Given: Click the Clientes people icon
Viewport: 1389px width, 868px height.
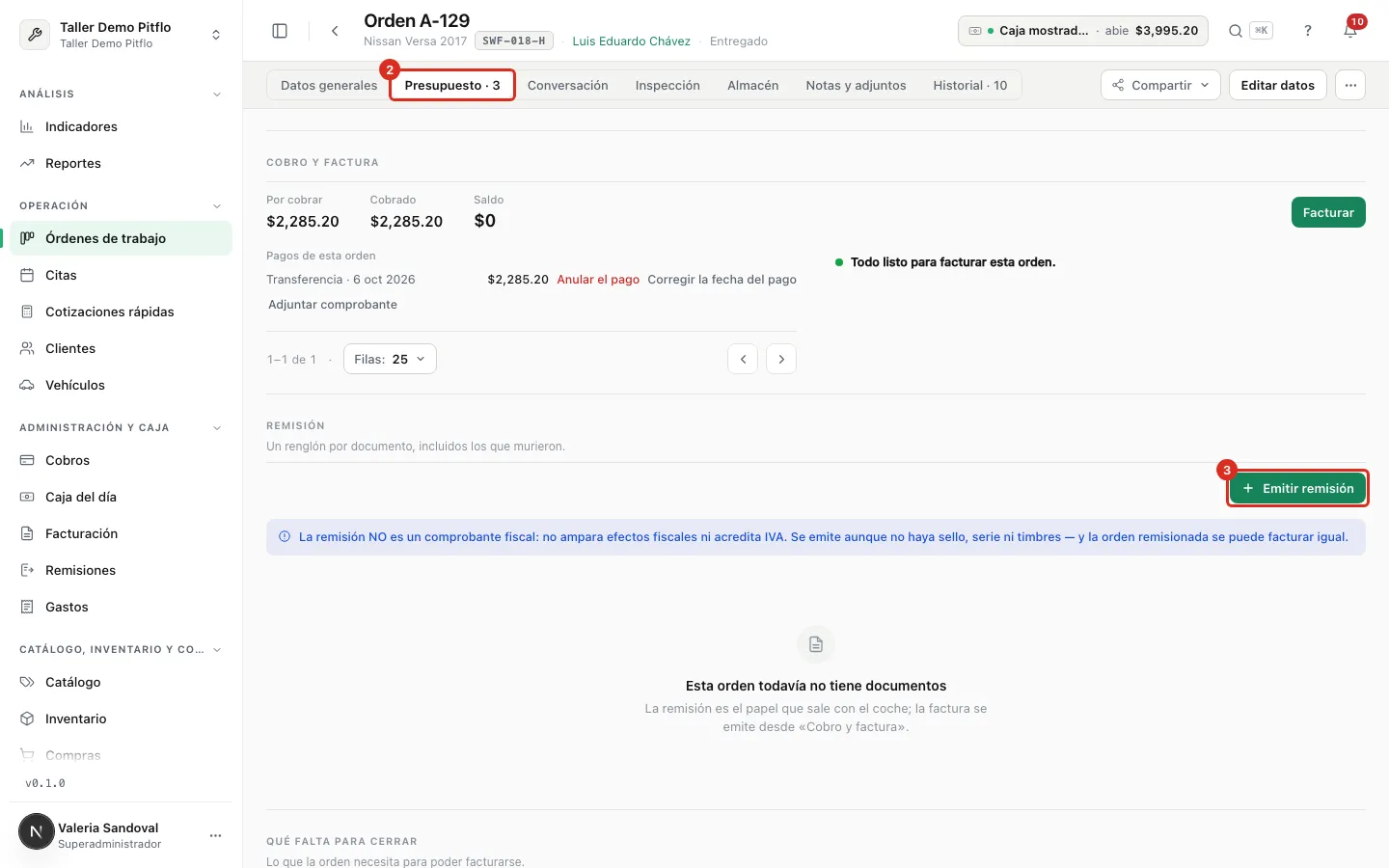Looking at the screenshot, I should point(27,348).
